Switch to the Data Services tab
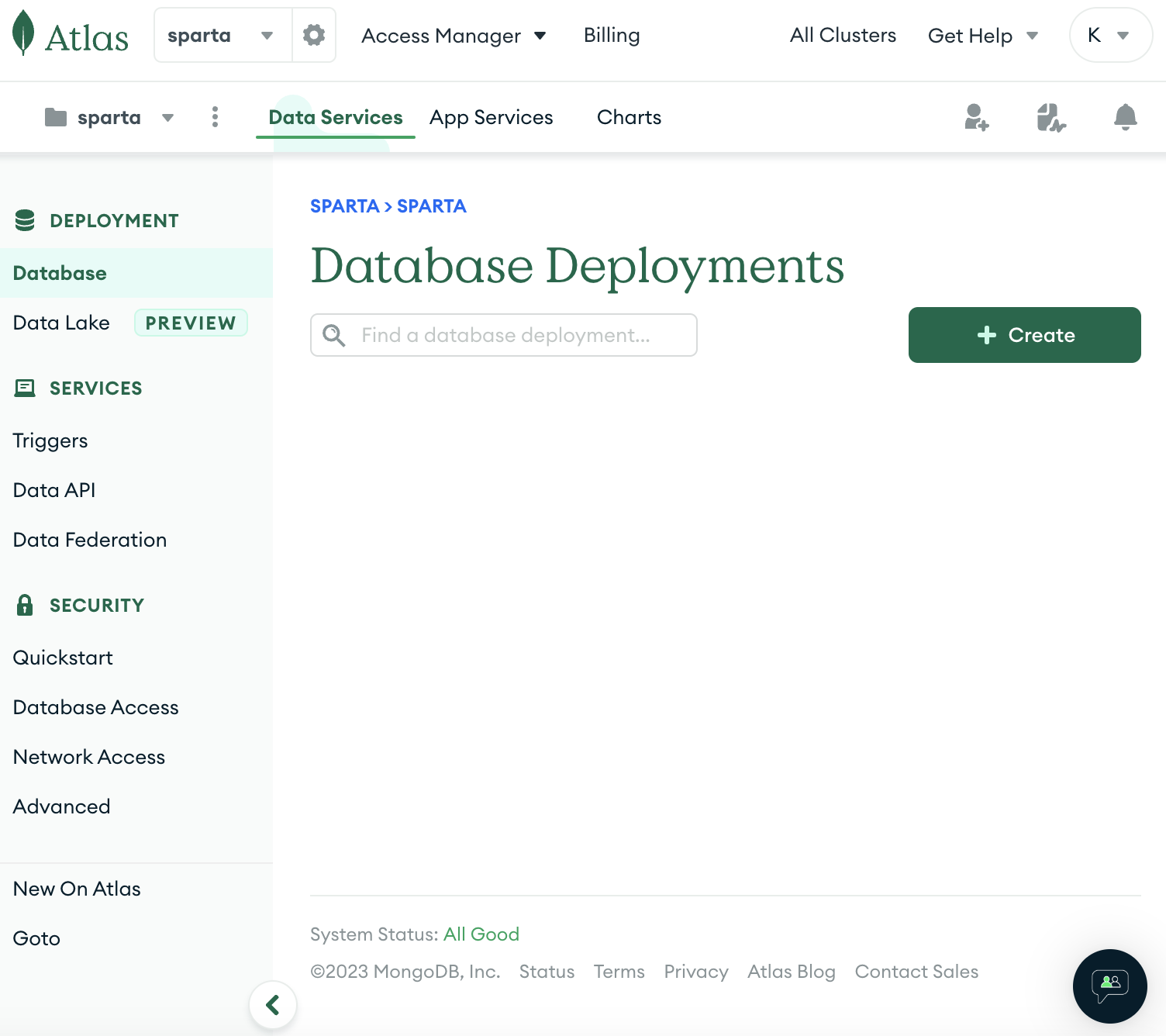 [336, 117]
